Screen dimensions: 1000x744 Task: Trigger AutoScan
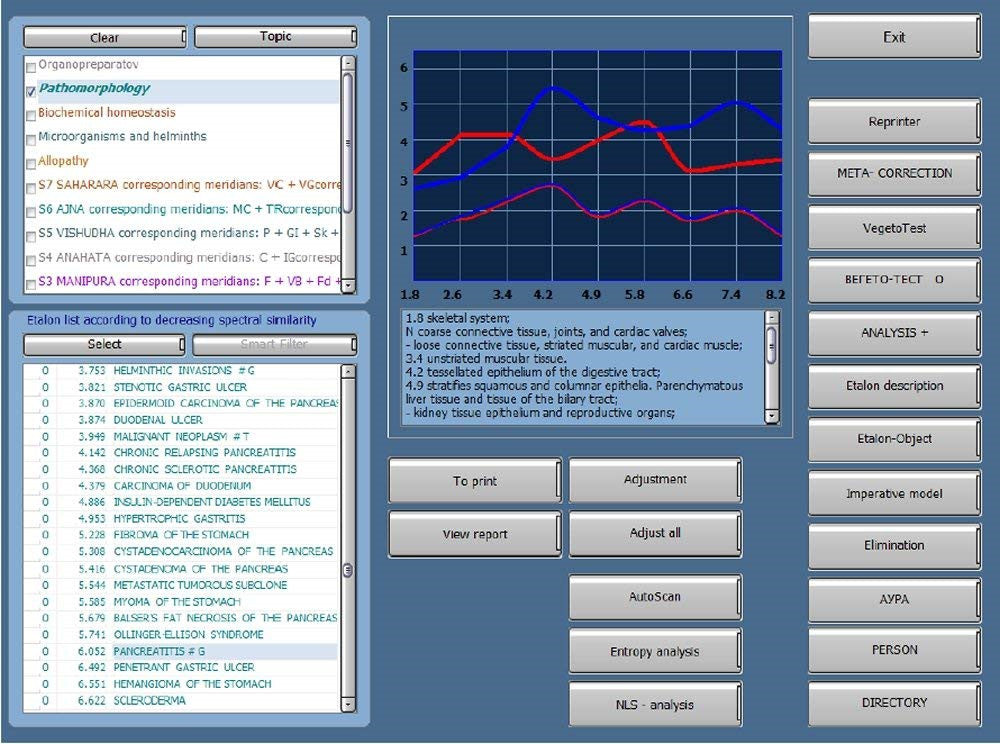tap(655, 597)
